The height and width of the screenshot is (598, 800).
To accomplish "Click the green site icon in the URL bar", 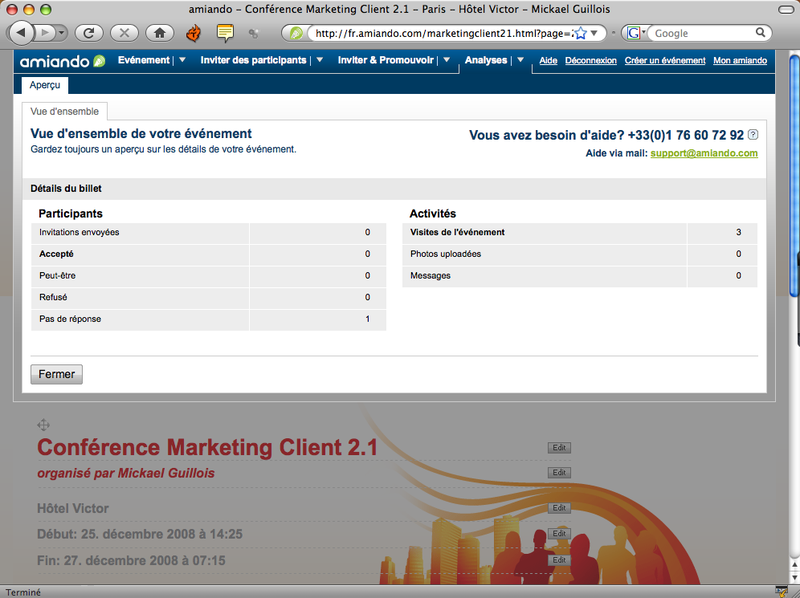I will tap(296, 33).
